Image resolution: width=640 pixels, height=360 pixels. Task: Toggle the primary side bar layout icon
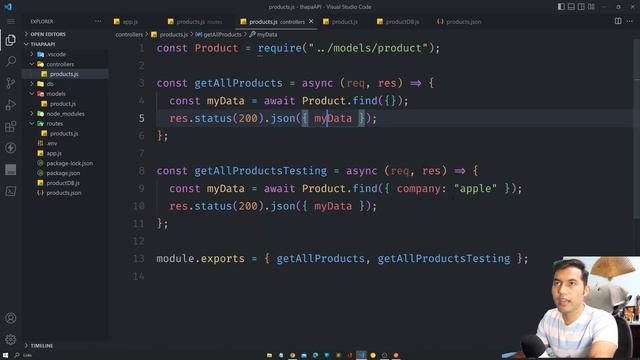pyautogui.click(x=561, y=7)
